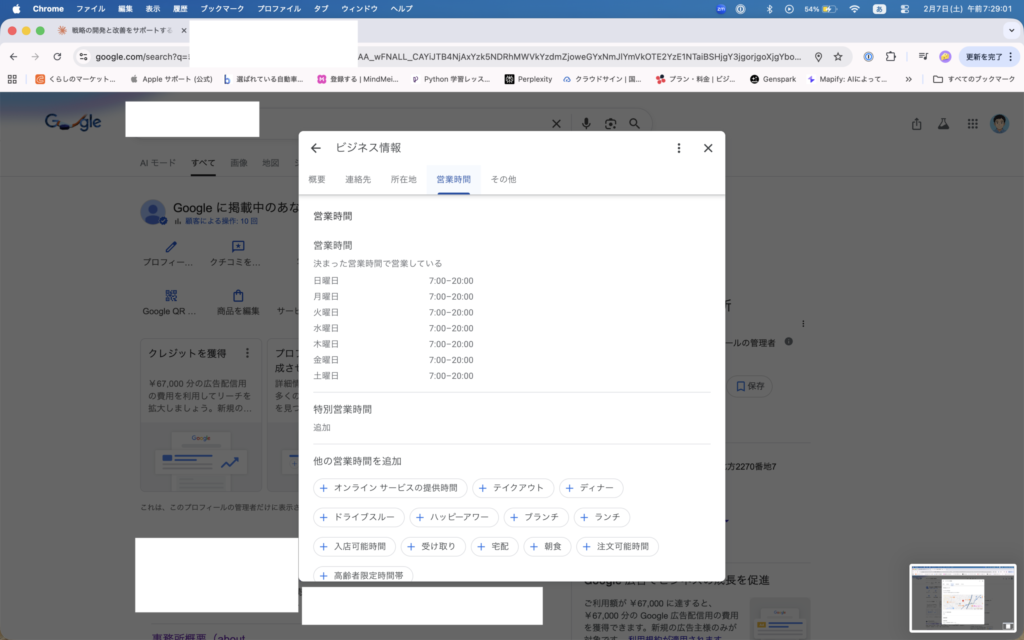Click the screenshot preview thumbnail
This screenshot has height=640, width=1024.
[x=962, y=597]
